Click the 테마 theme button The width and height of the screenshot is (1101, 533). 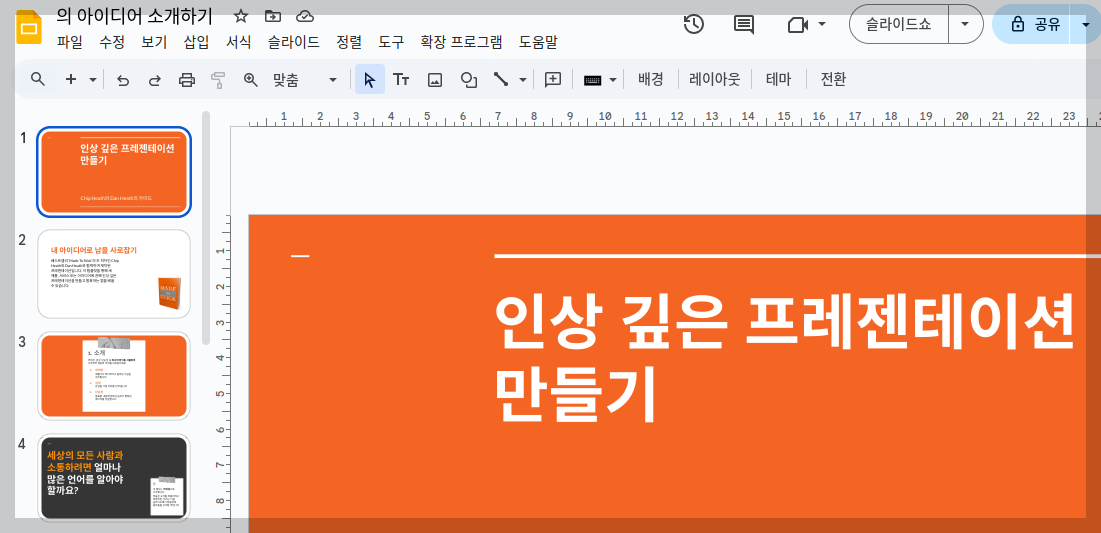(778, 79)
